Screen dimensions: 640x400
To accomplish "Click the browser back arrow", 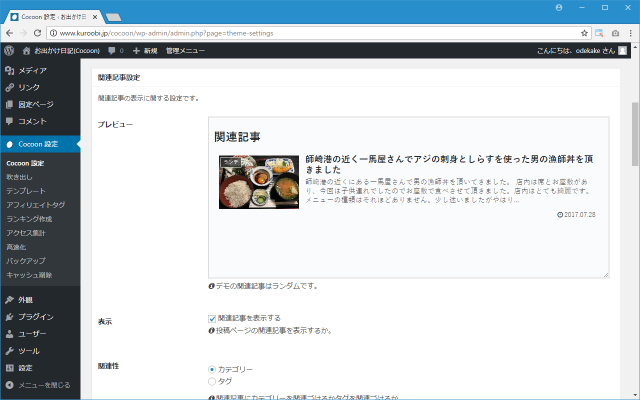I will click(x=10, y=33).
